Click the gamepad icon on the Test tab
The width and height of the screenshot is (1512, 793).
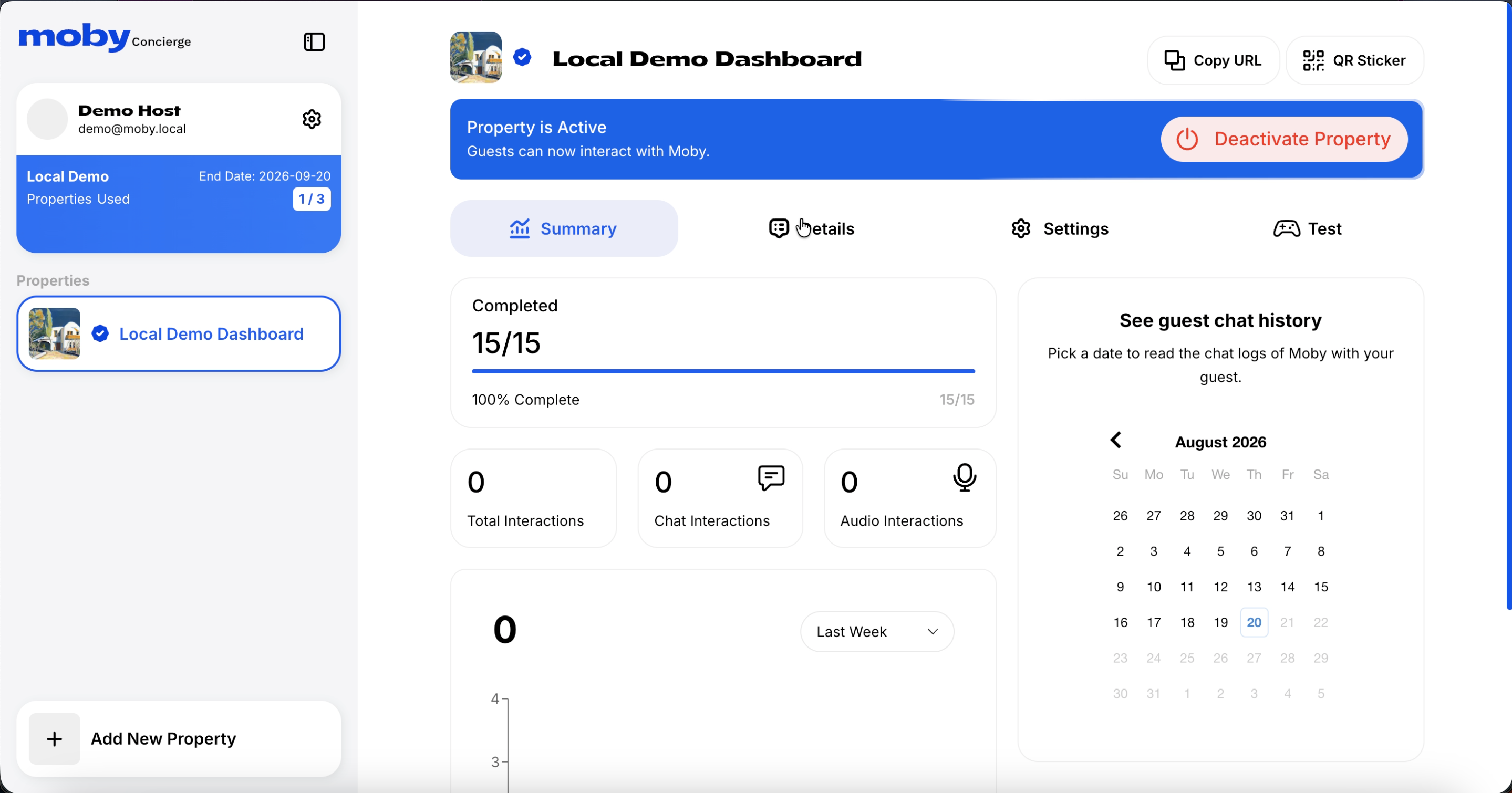coord(1287,229)
